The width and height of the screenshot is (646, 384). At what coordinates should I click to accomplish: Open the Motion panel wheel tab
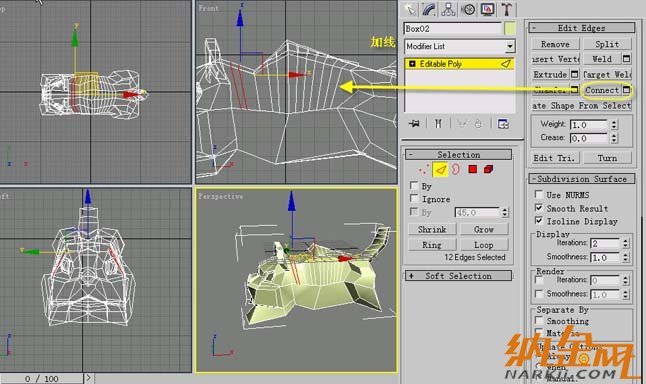point(468,9)
